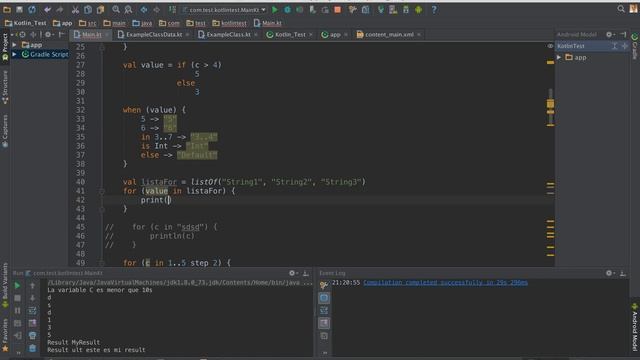Click the Cut scissors icon
640x360 pixels.
[x=75, y=9]
